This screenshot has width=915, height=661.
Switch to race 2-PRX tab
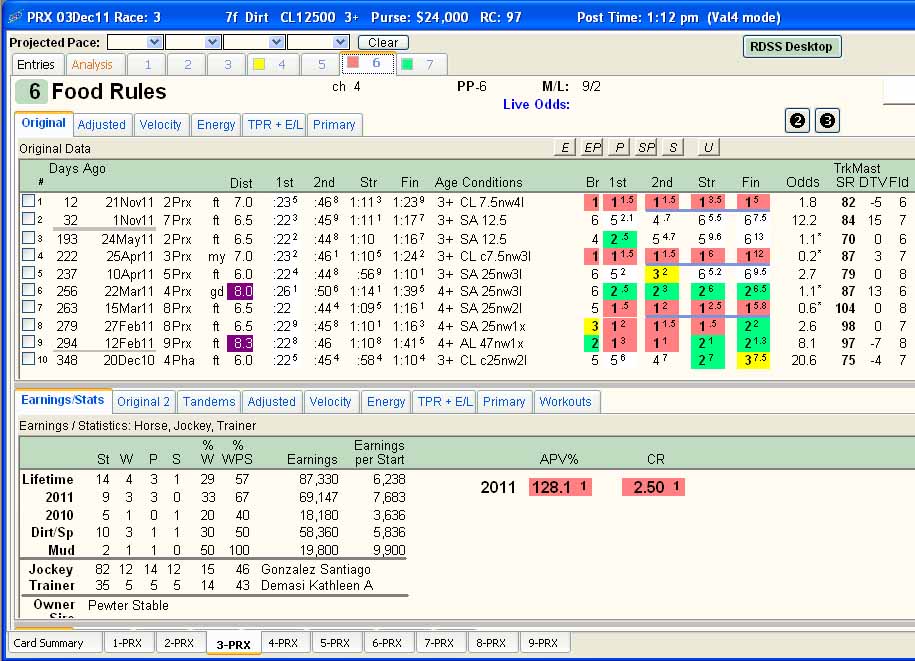pyautogui.click(x=179, y=643)
